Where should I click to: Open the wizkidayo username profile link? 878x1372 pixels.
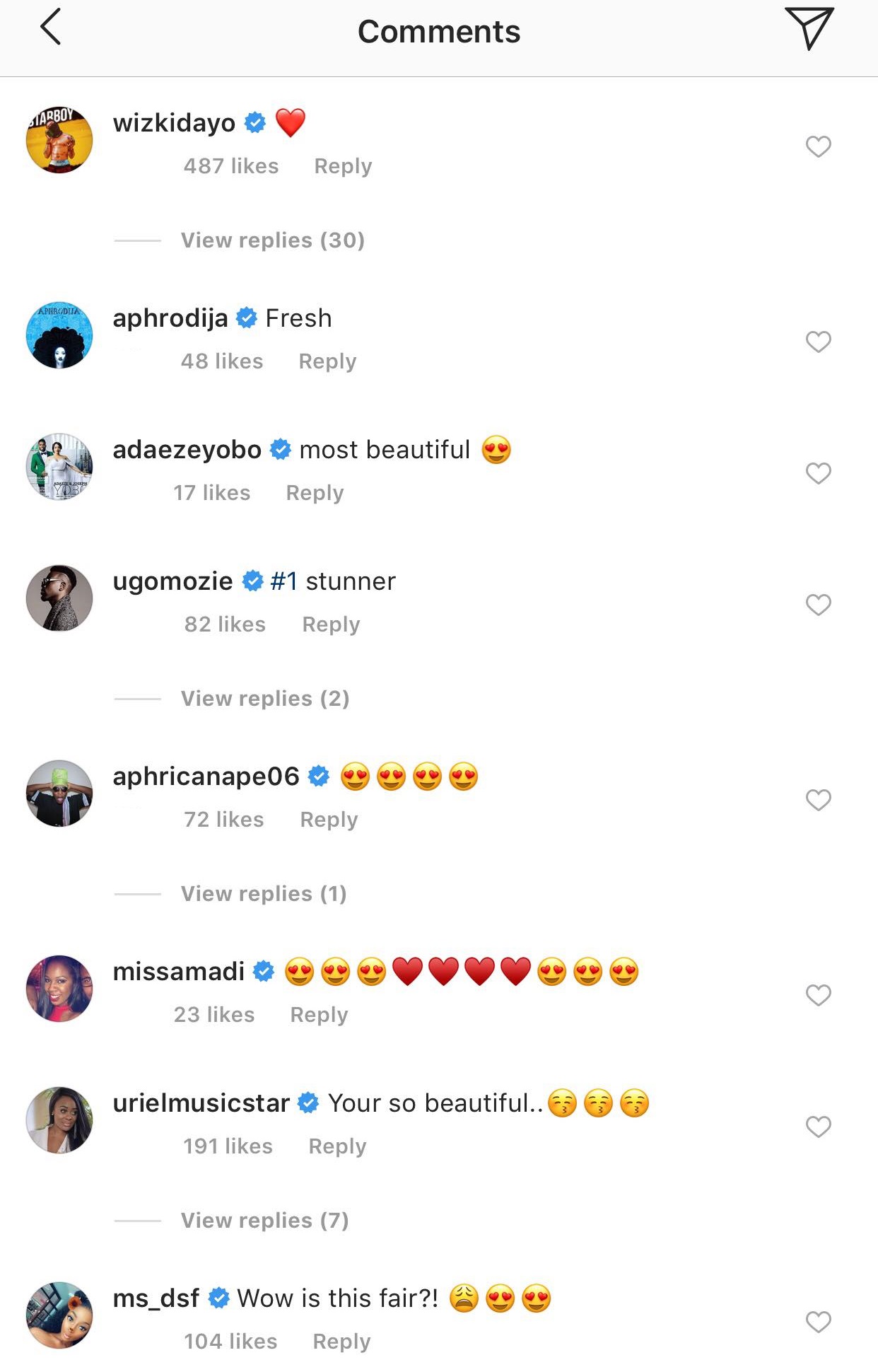(174, 123)
